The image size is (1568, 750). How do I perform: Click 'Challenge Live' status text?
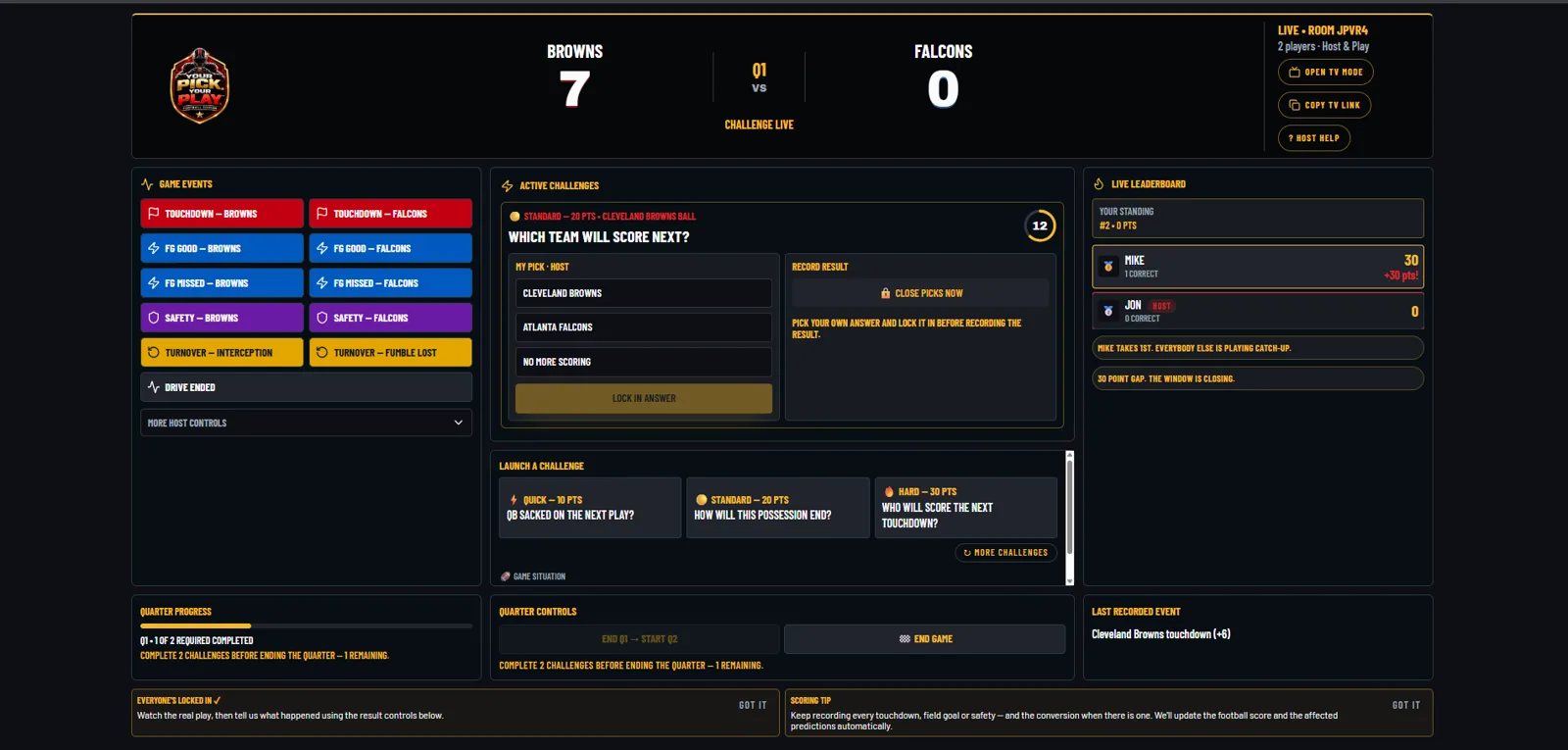point(759,125)
